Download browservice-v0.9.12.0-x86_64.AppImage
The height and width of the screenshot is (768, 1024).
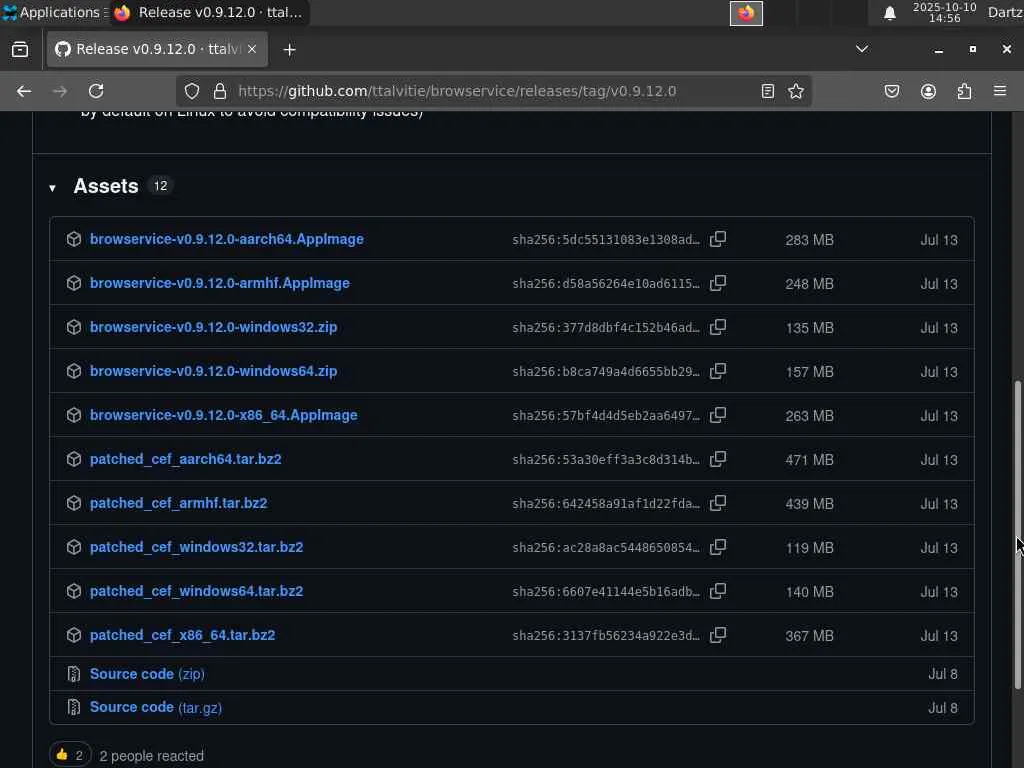click(223, 415)
